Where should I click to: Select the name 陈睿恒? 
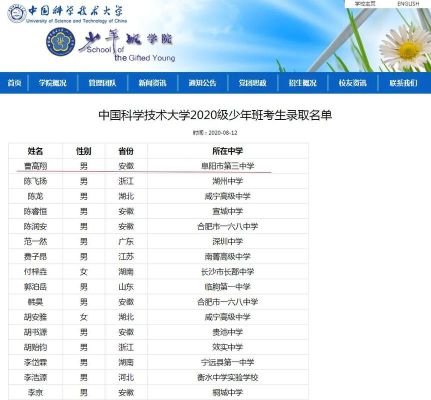(35, 211)
